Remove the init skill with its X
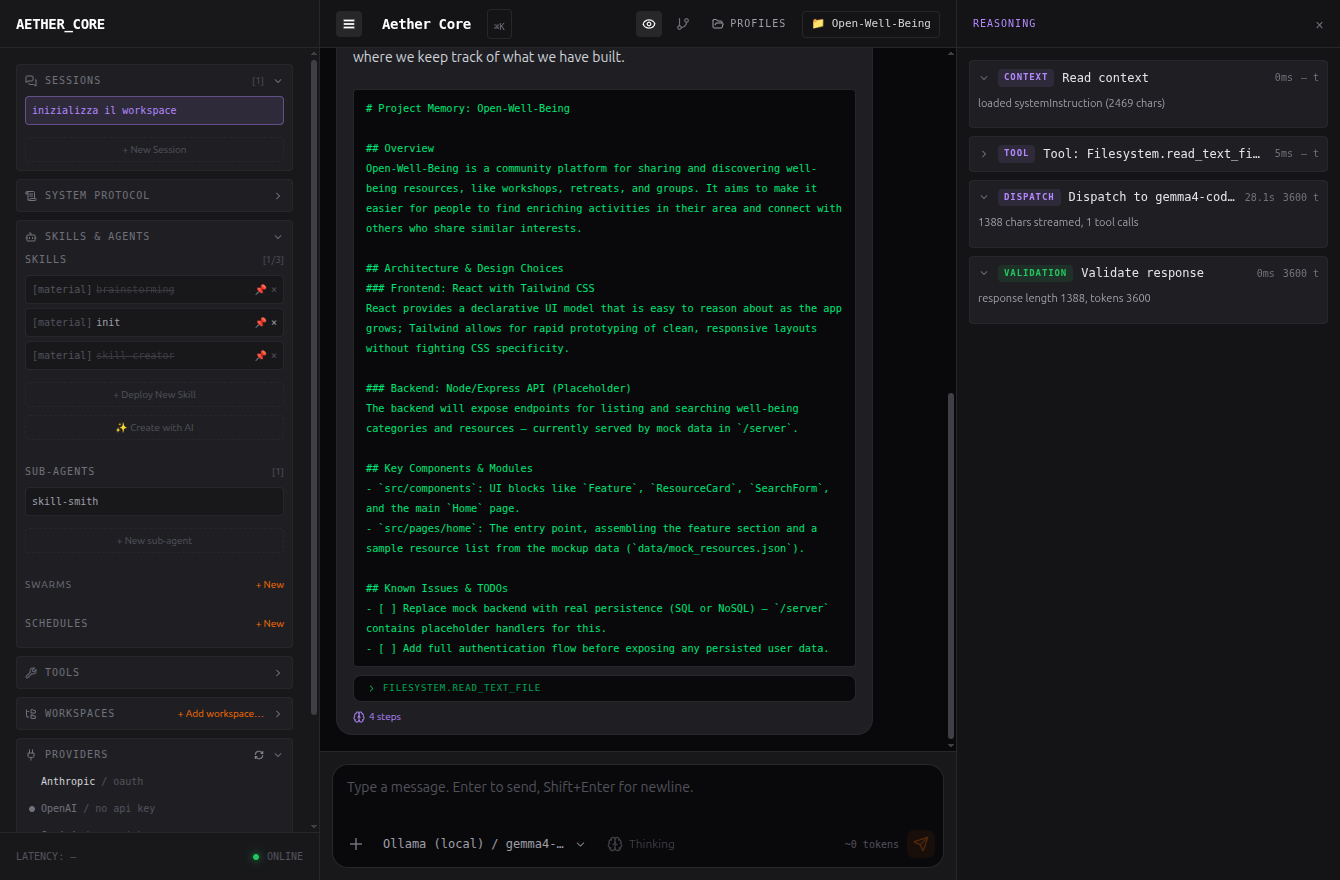1340x880 pixels. coord(274,322)
